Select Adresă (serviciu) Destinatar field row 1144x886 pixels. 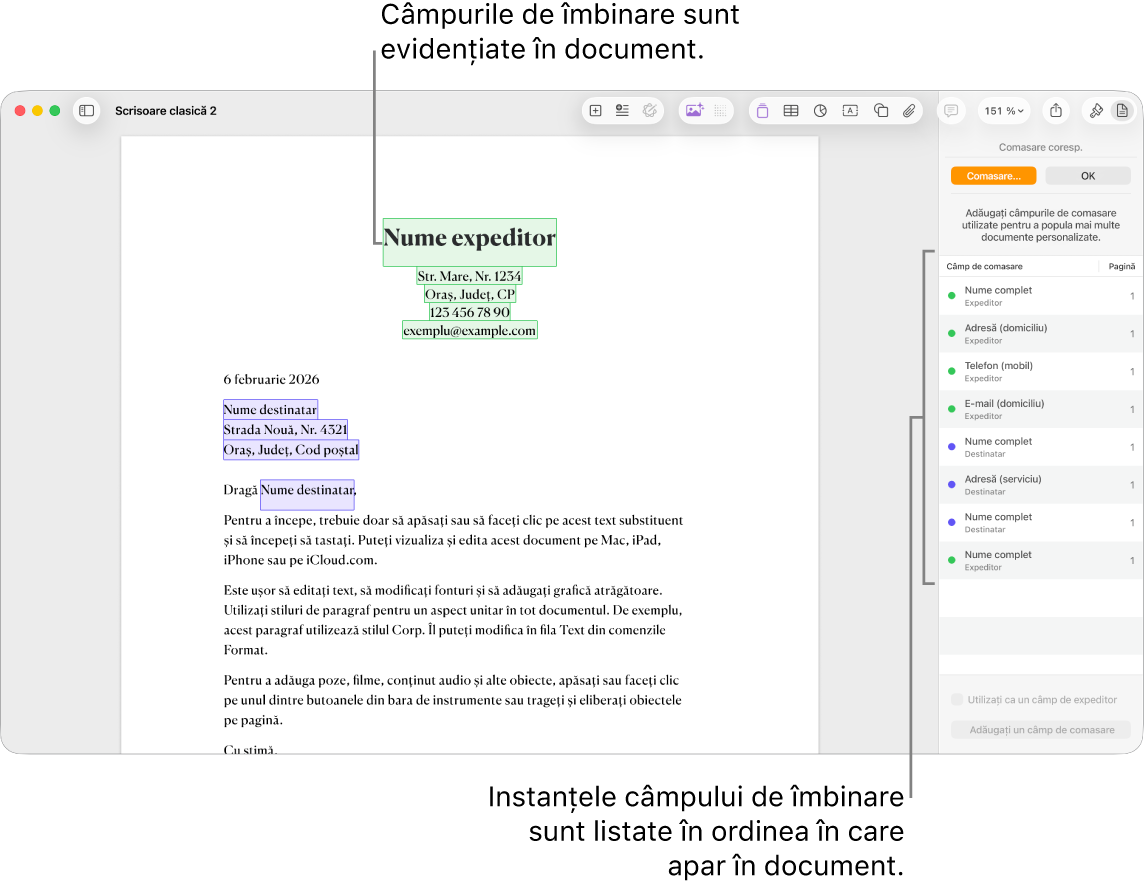[1040, 485]
